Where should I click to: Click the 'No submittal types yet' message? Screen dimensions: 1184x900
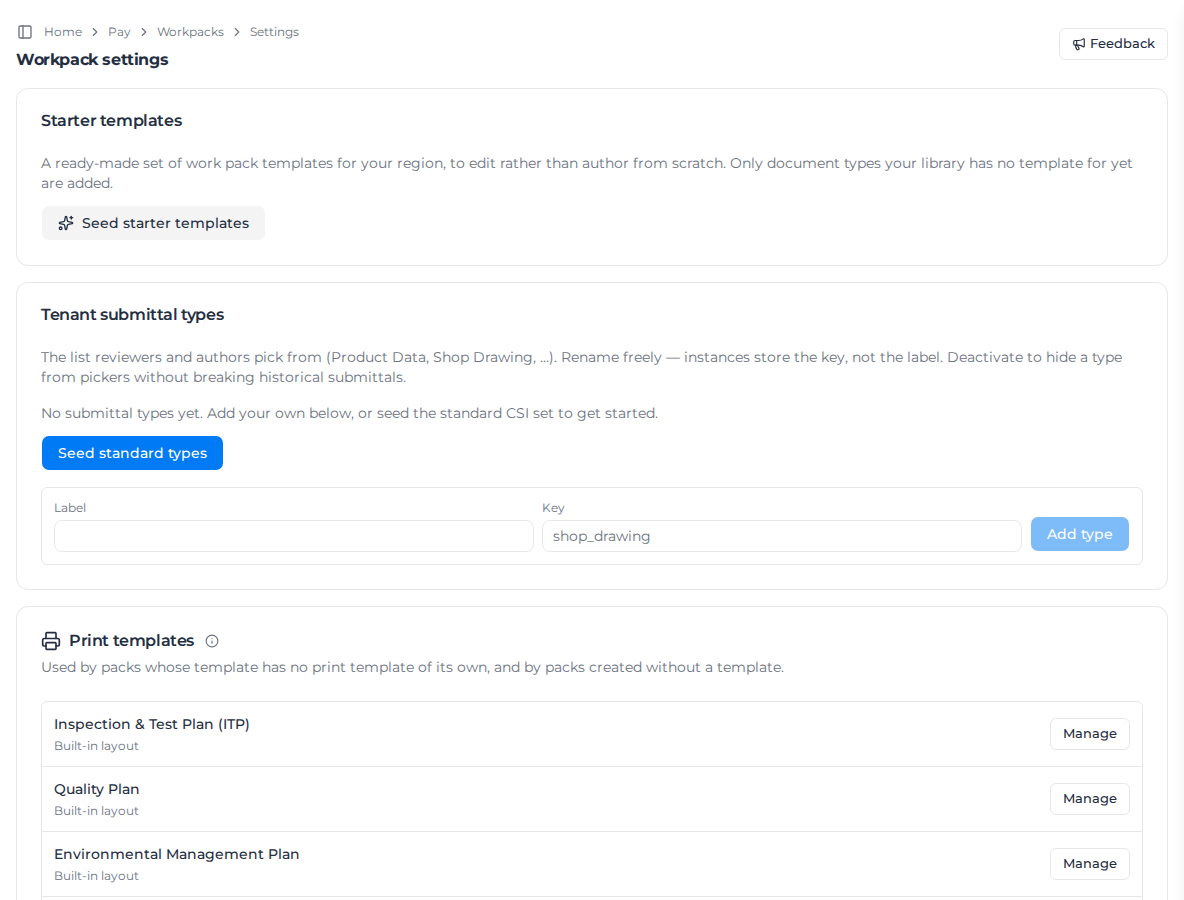click(x=350, y=414)
